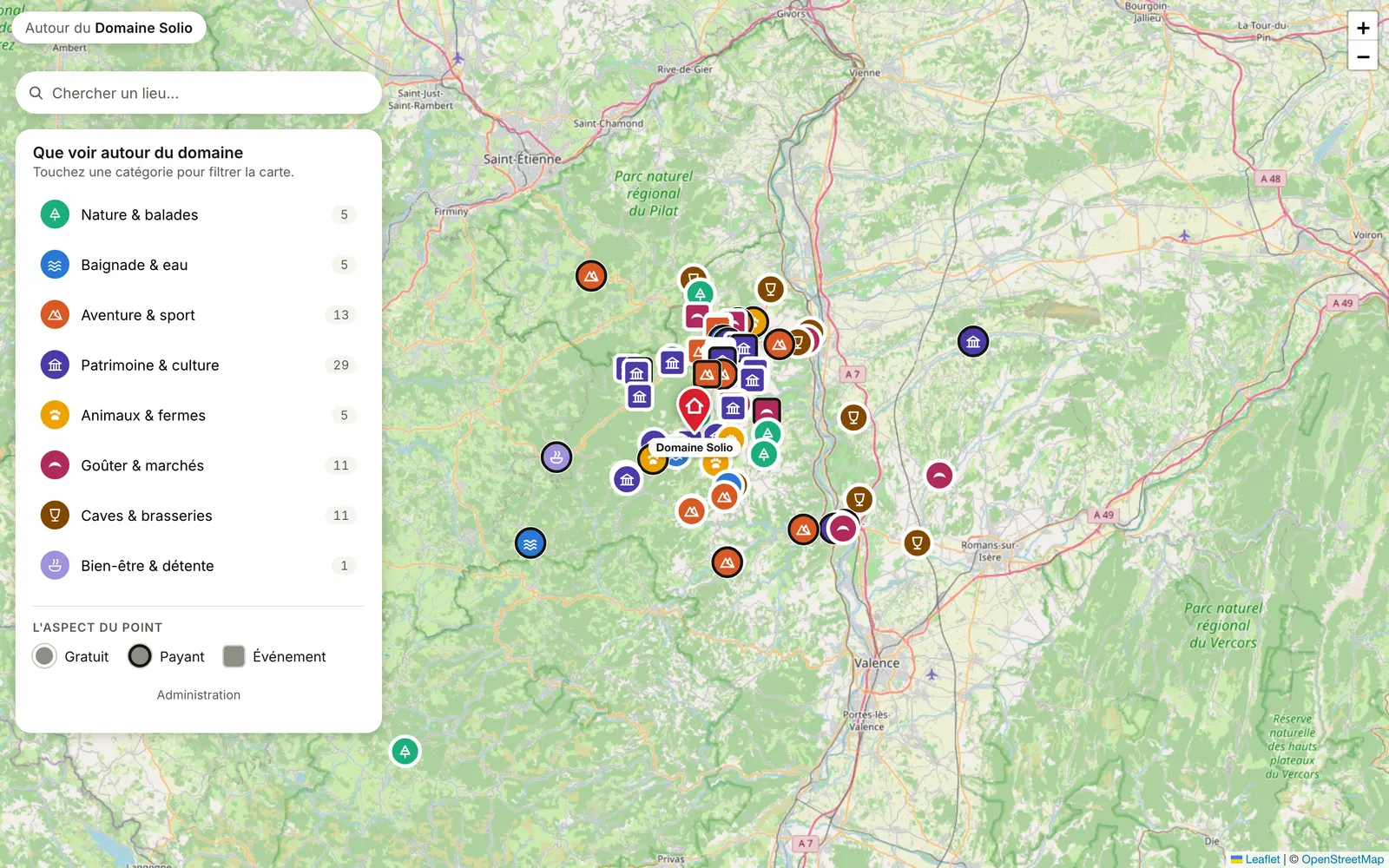Zoom out on the map
The image size is (1389, 868).
point(1363,56)
